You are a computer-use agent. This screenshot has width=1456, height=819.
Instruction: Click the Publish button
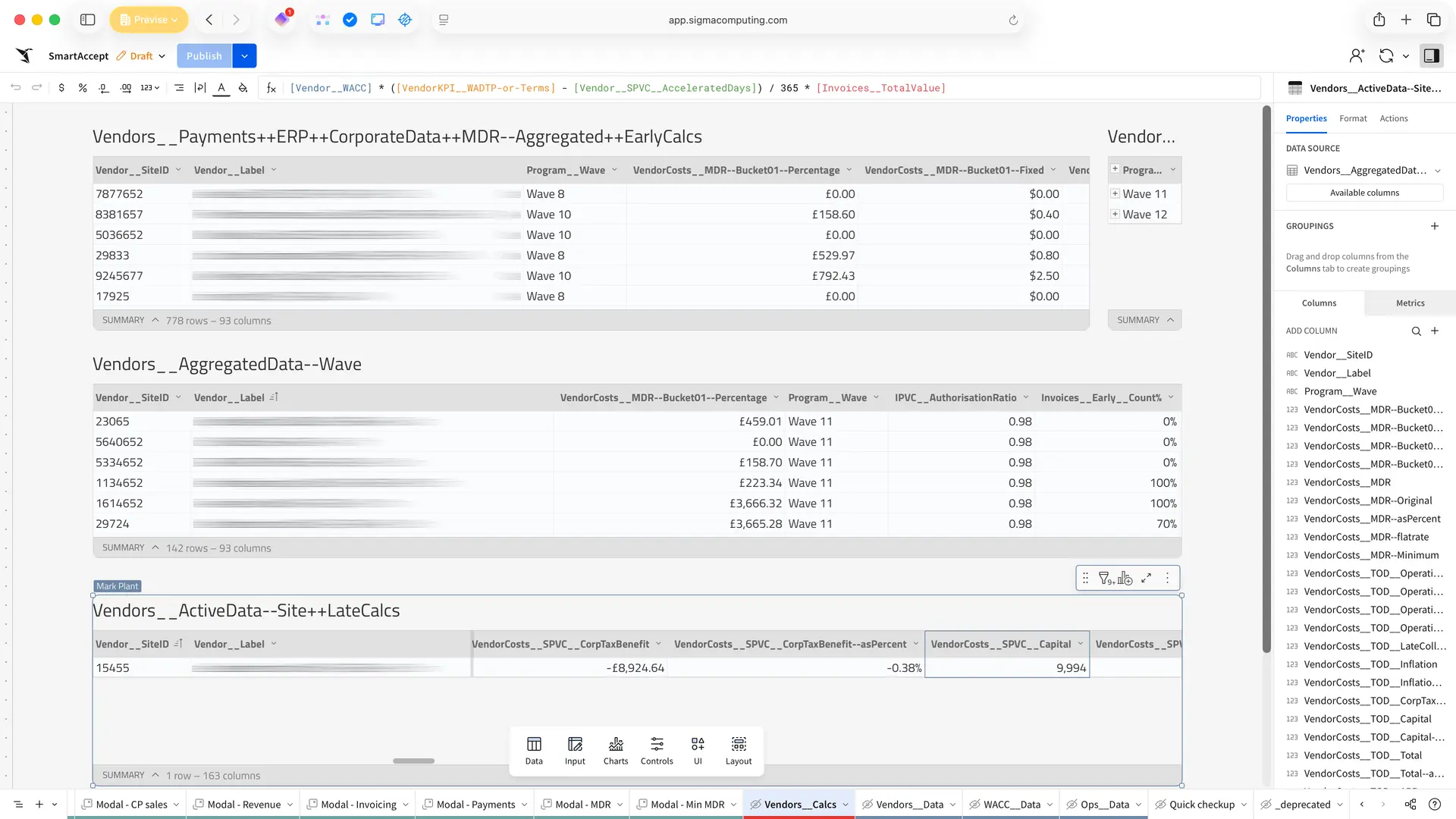coord(204,56)
